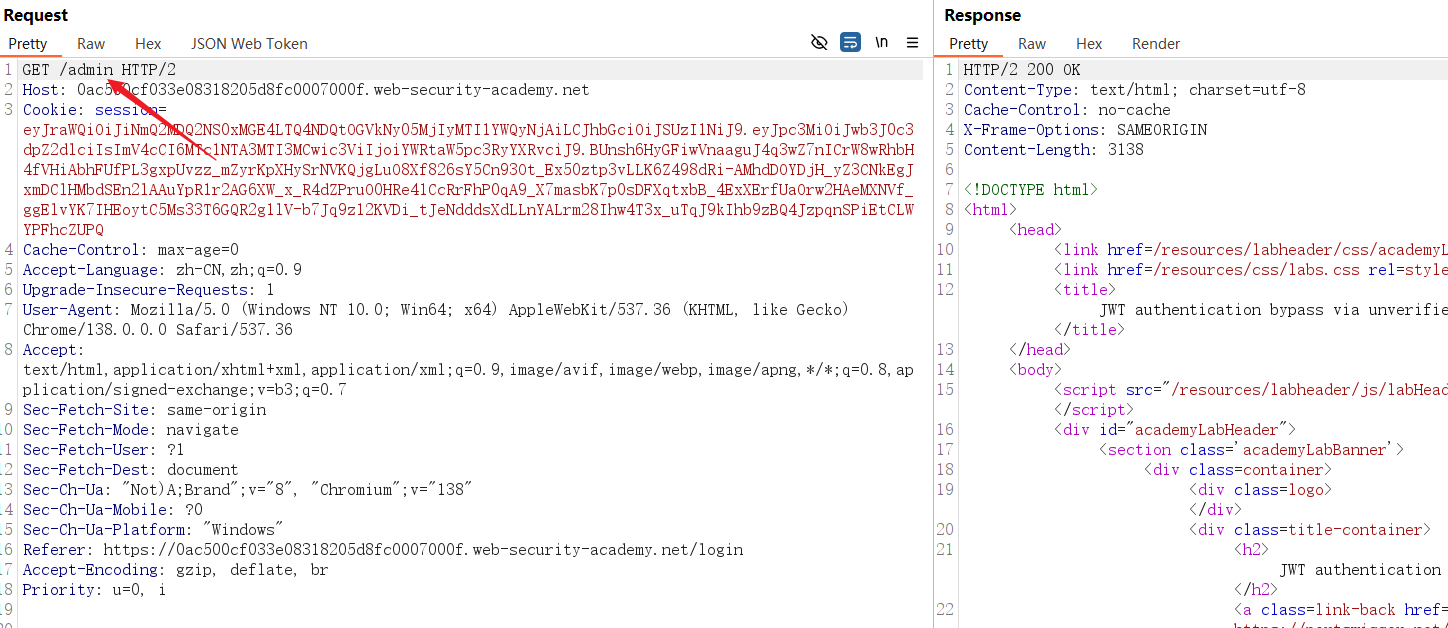Image resolution: width=1448 pixels, height=628 pixels.
Task: Click the Cookie: session= header
Action: tap(95, 110)
